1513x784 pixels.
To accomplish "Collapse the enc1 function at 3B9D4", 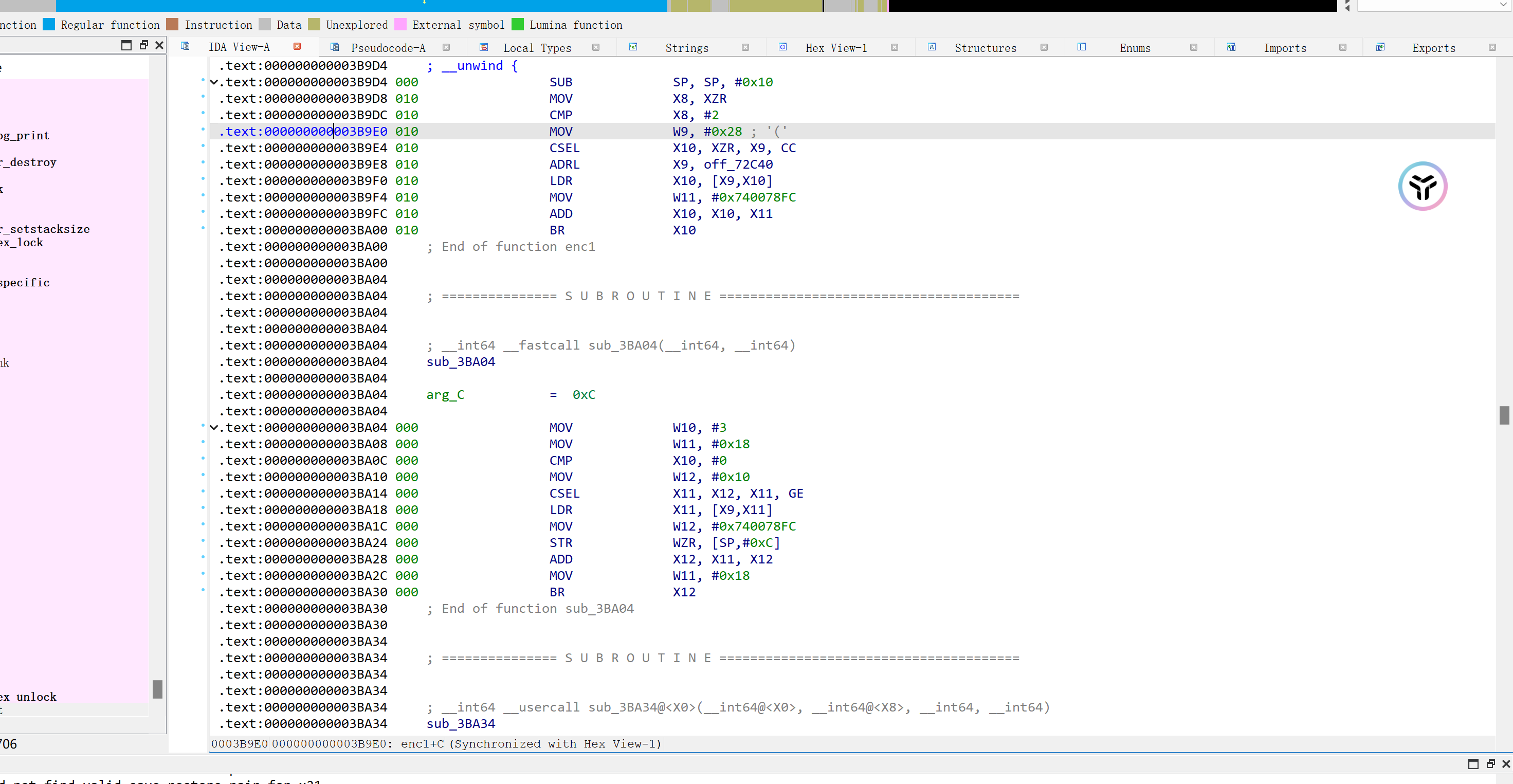I will (x=214, y=82).
